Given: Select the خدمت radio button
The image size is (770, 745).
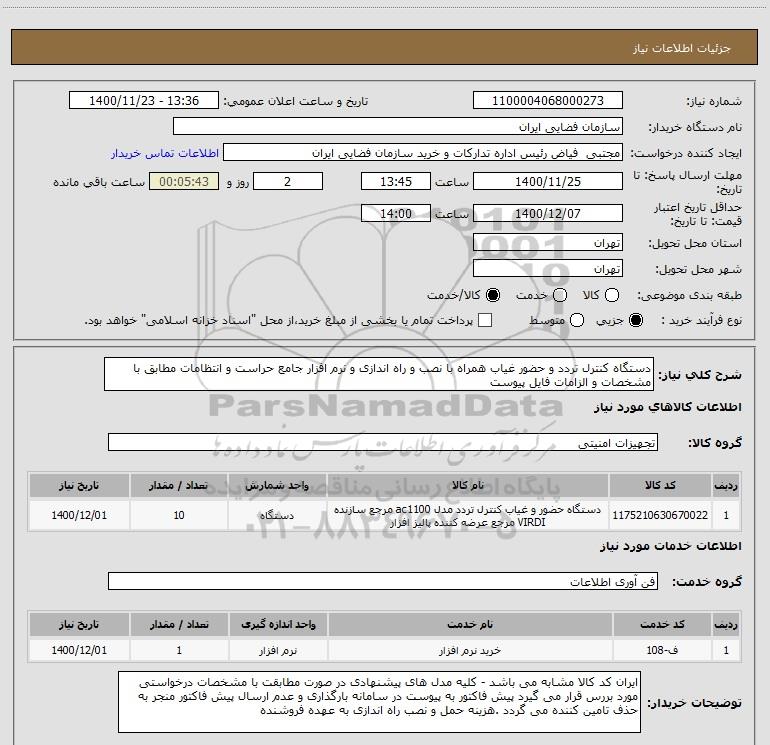Looking at the screenshot, I should point(560,295).
